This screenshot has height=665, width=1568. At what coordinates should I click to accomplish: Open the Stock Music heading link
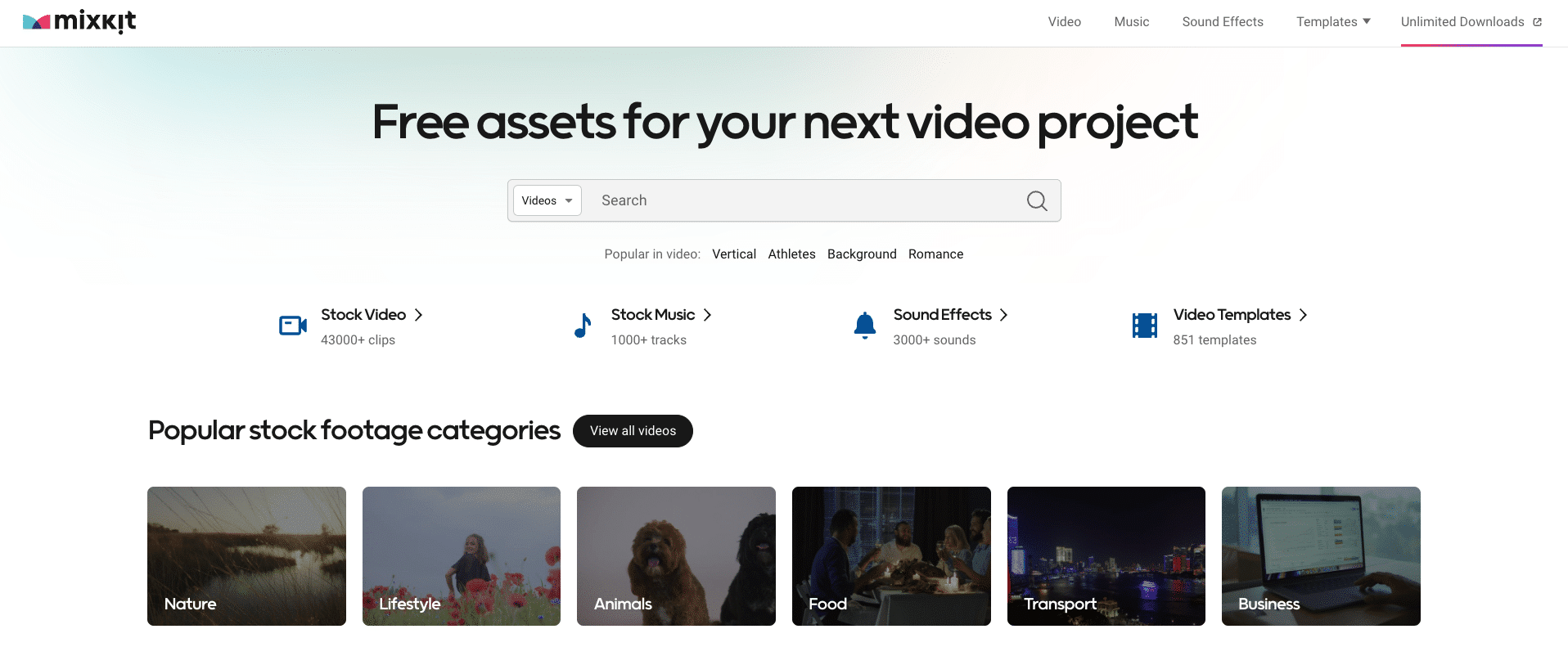pos(653,315)
